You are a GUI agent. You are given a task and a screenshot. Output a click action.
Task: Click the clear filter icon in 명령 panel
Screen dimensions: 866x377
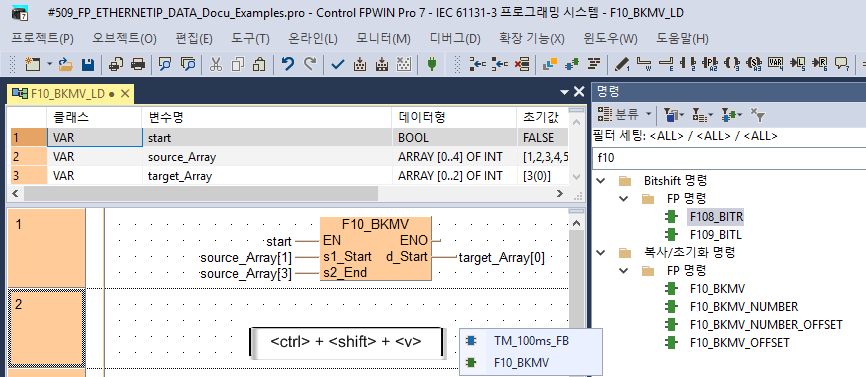click(759, 115)
